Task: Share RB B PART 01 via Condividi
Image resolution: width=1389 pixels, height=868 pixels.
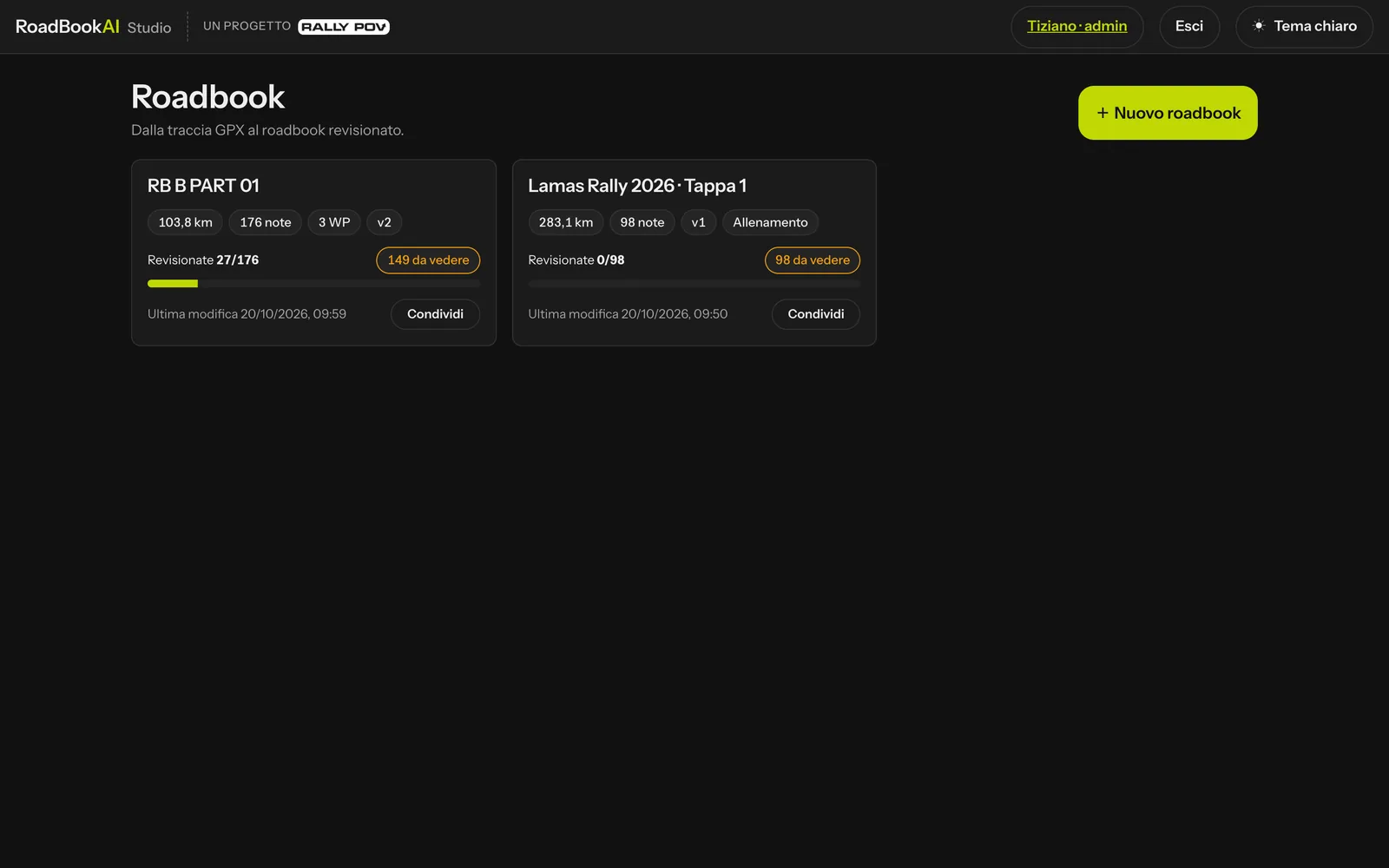Action: (435, 314)
